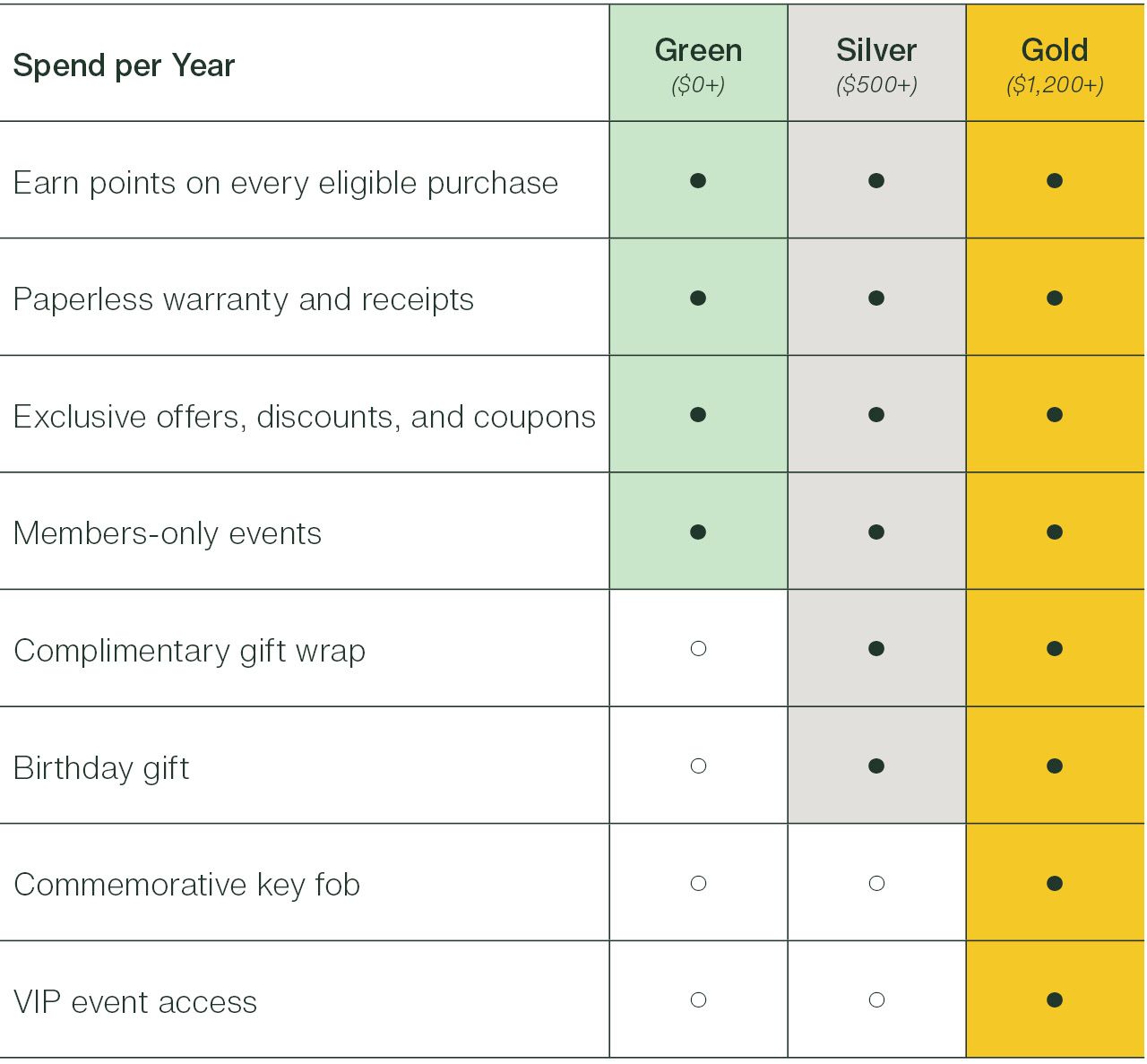This screenshot has height=1064, width=1147.
Task: Click empty Silver circle for VIP event access
Action: point(877,1000)
